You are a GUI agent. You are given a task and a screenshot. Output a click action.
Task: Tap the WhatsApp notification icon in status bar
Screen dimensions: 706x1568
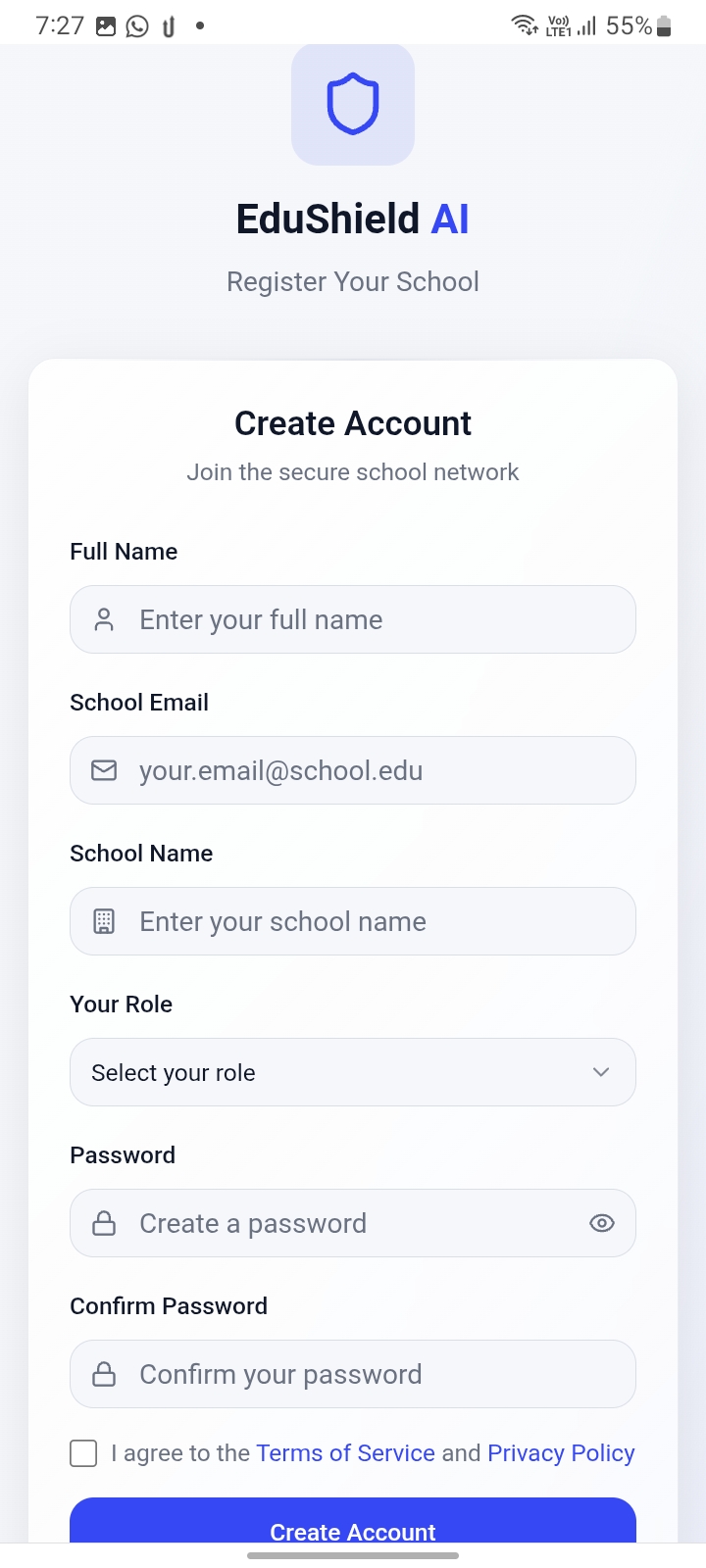tap(137, 26)
